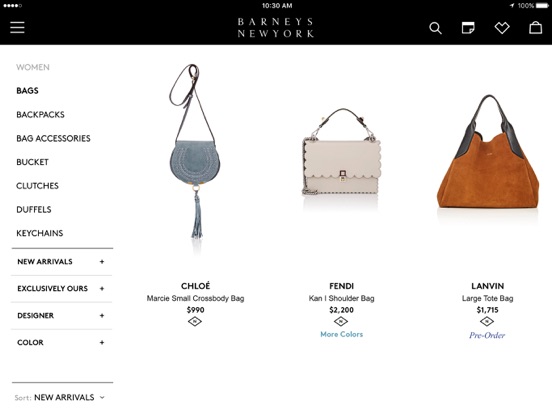Open the favorites heart-diamond icon
The width and height of the screenshot is (552, 414).
[502, 27]
